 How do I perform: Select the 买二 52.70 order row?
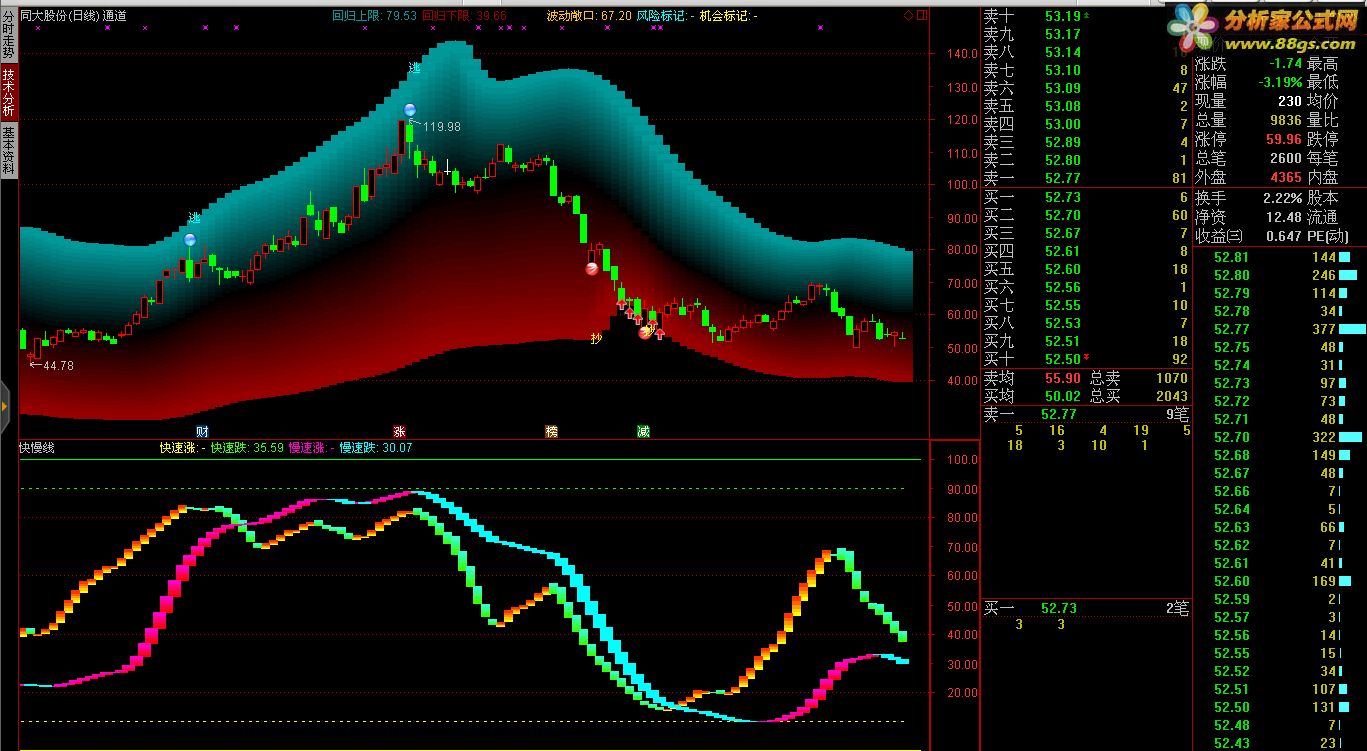[x=1086, y=215]
